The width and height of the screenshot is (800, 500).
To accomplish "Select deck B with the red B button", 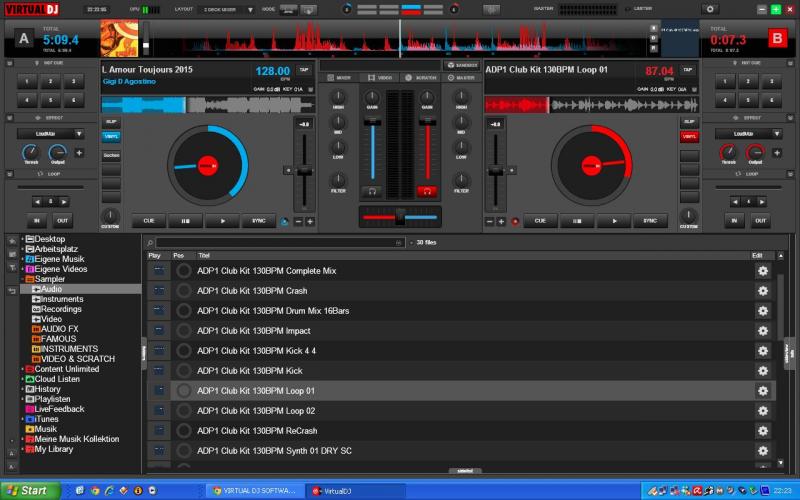I will [777, 38].
